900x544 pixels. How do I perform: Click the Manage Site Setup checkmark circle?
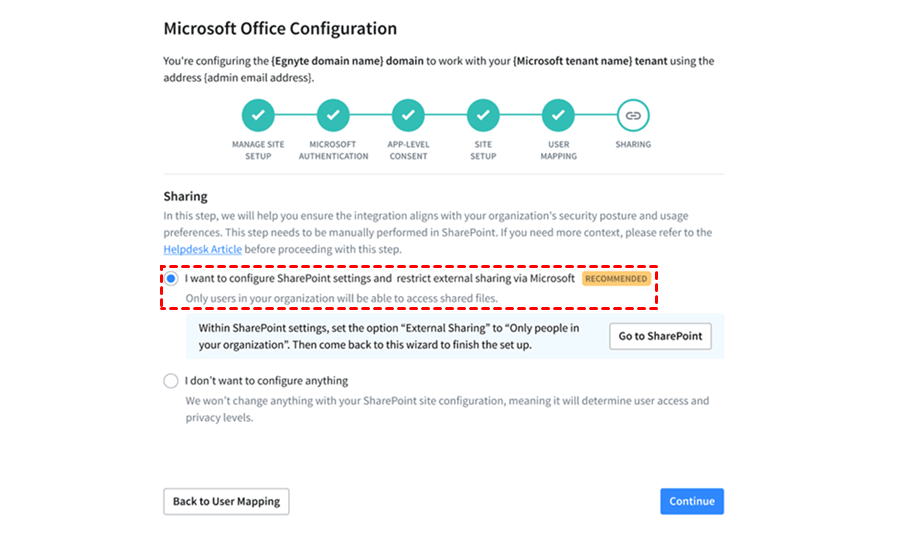pos(258,116)
